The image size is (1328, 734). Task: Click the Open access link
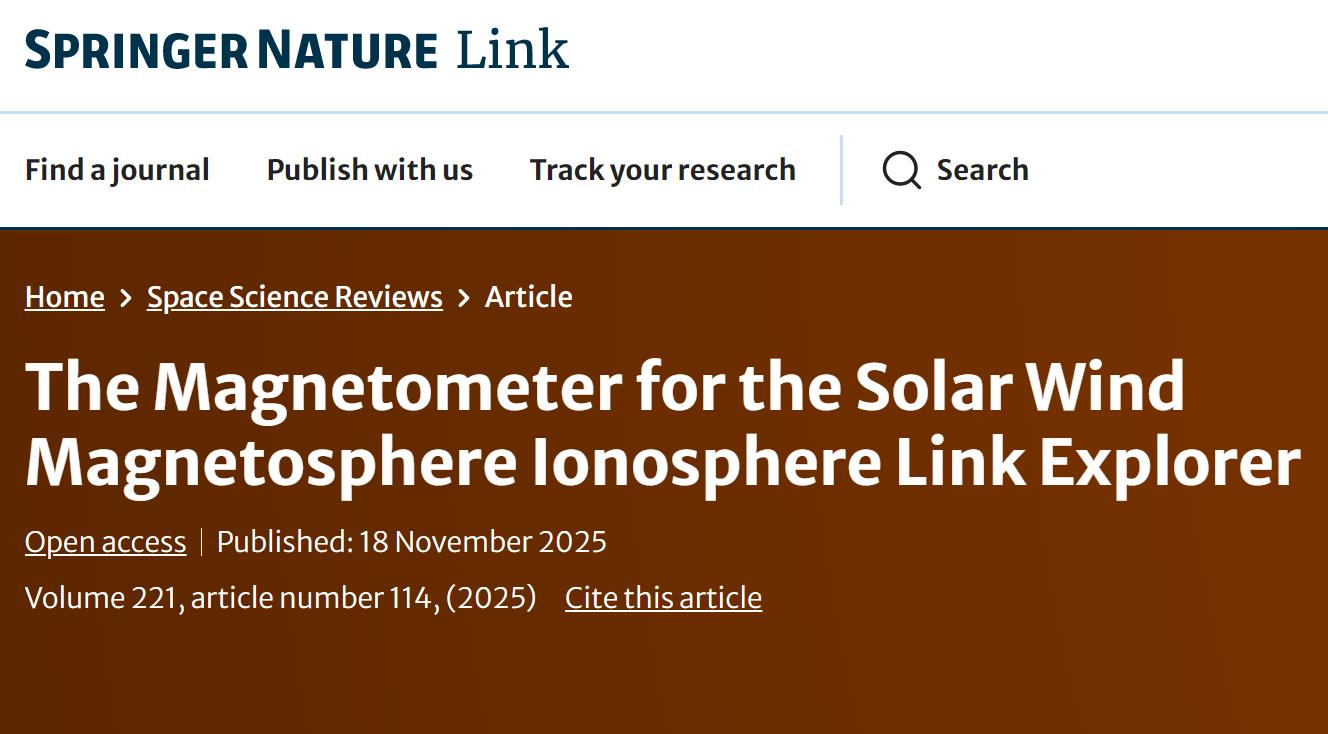coord(105,542)
